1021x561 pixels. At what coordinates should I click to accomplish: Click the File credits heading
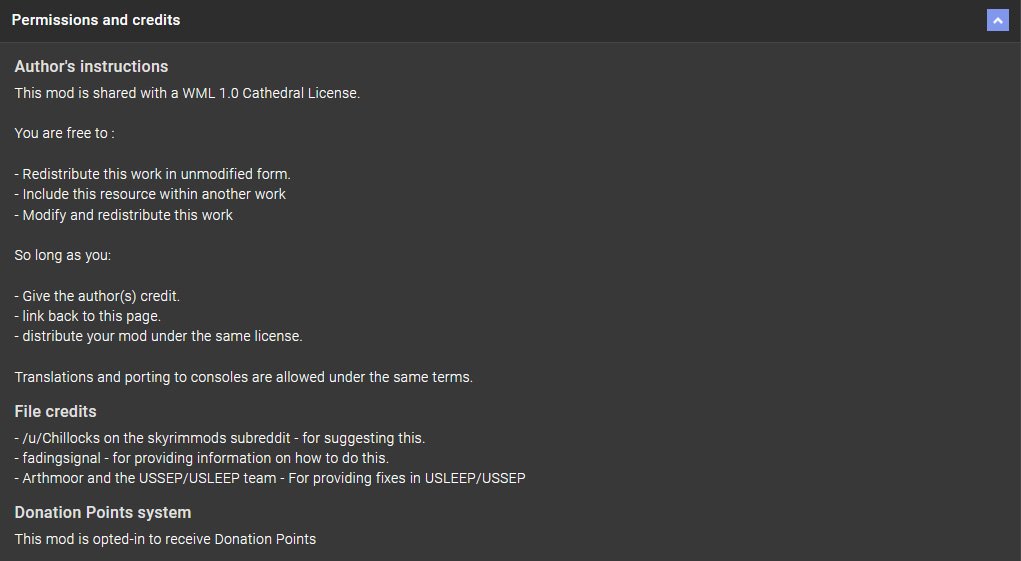click(x=55, y=411)
